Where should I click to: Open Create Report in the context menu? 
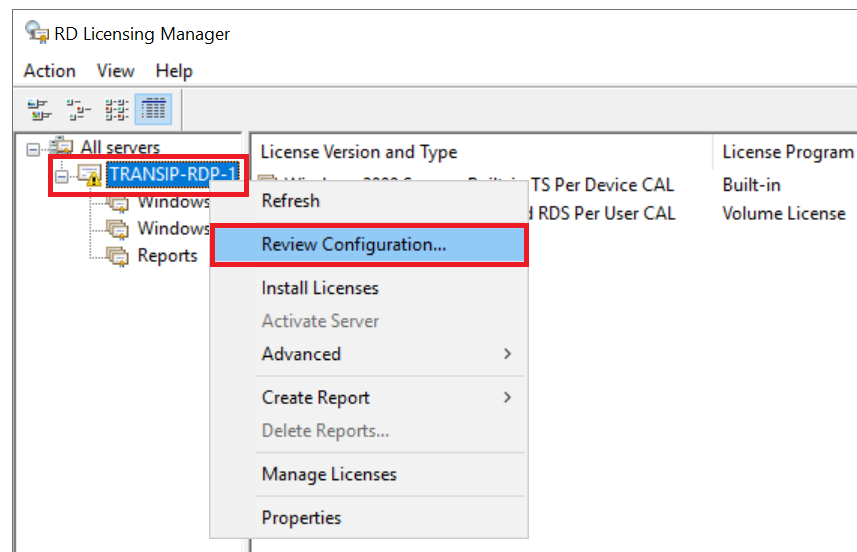pos(369,397)
